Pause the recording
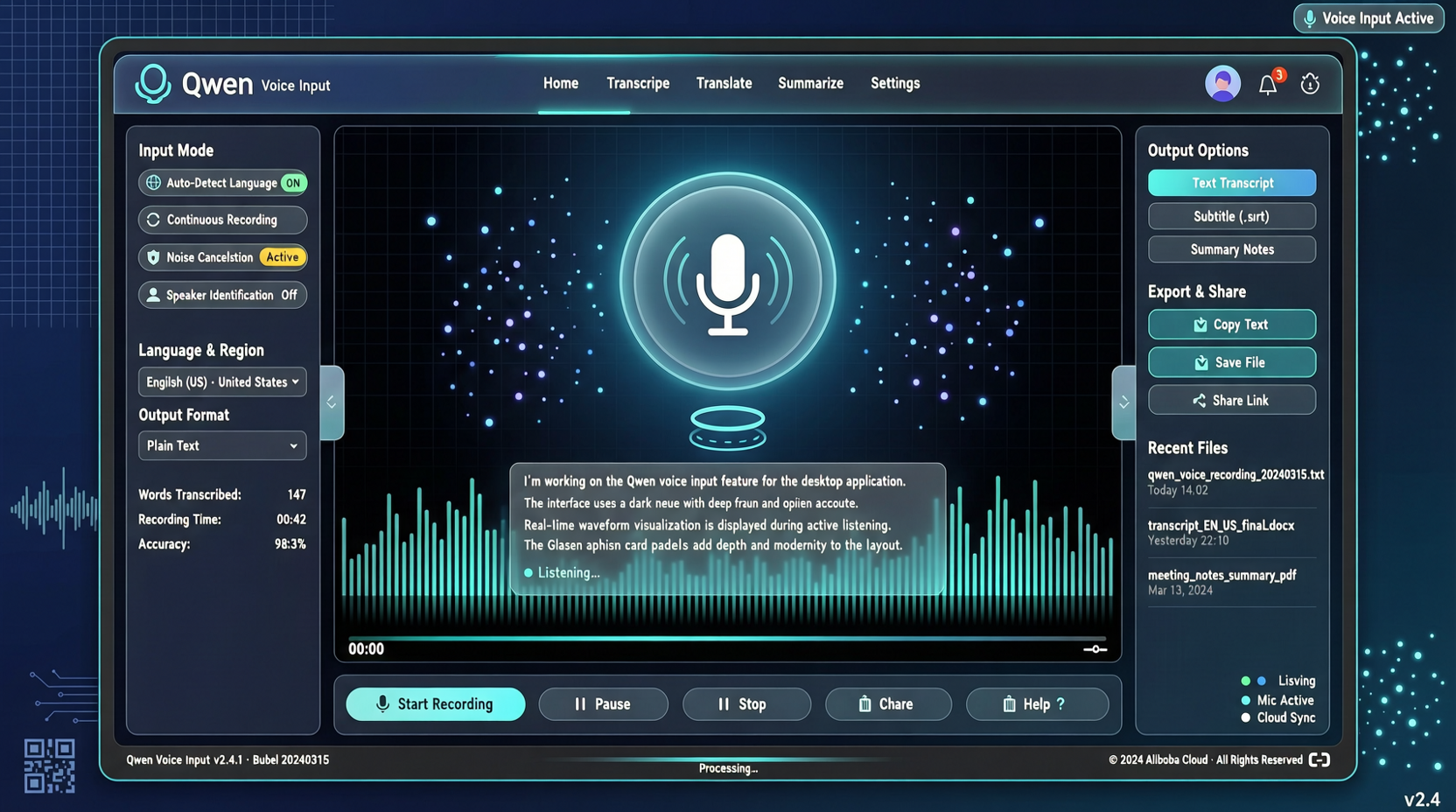1456x812 pixels. (x=603, y=704)
